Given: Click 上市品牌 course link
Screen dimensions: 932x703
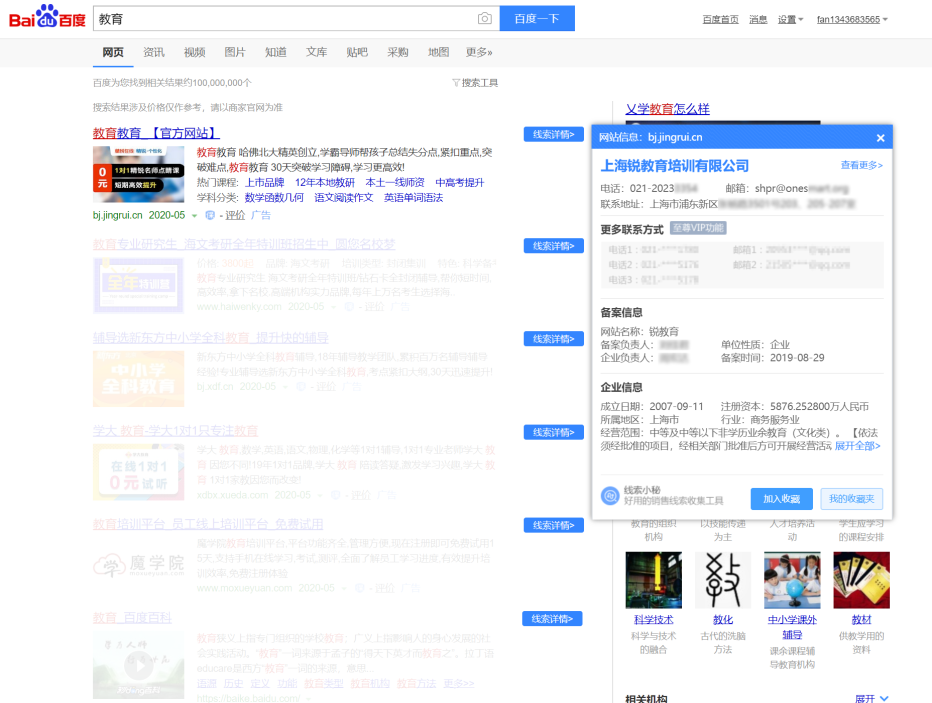Looking at the screenshot, I should (x=265, y=182).
